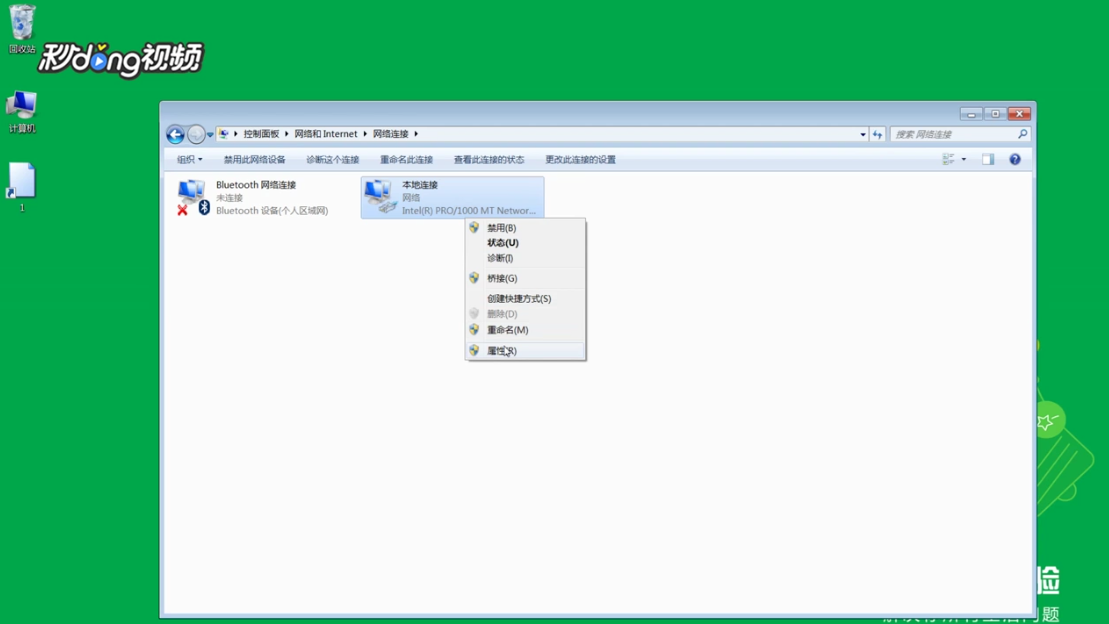Image resolution: width=1109 pixels, height=624 pixels.
Task: Click 查看此连接的状态 on the toolbar
Action: coord(490,159)
